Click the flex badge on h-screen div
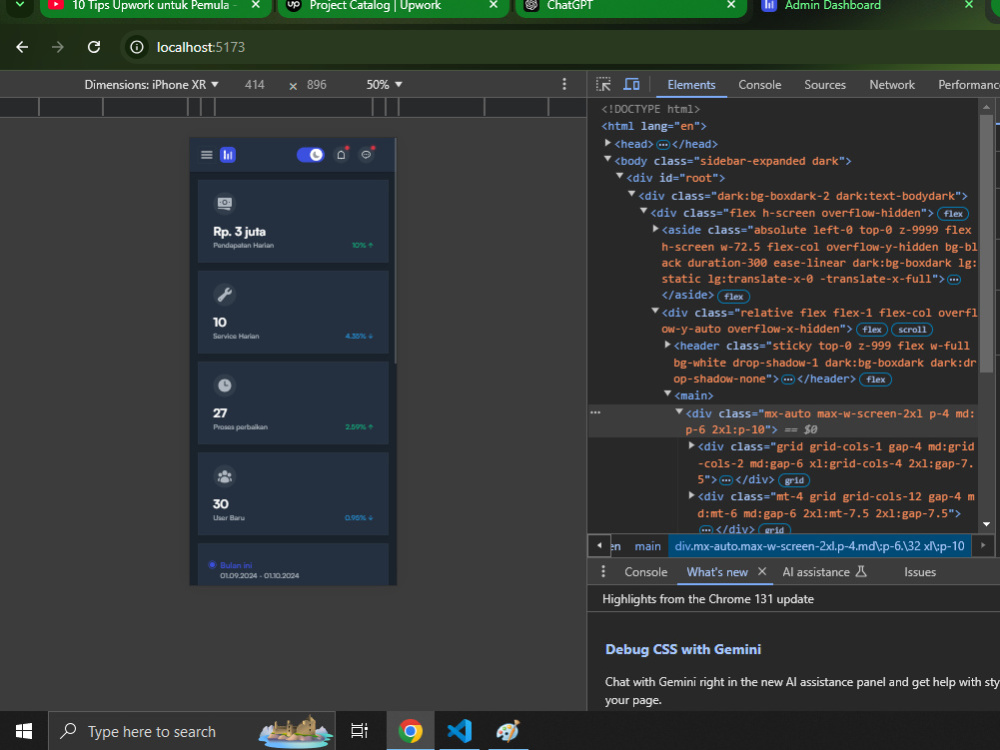 [x=953, y=214]
